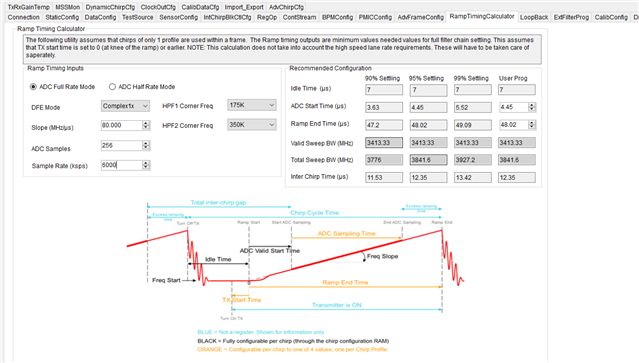Open the AdvFrameConfig tab
Screen dimensions: 639x363
421,17
